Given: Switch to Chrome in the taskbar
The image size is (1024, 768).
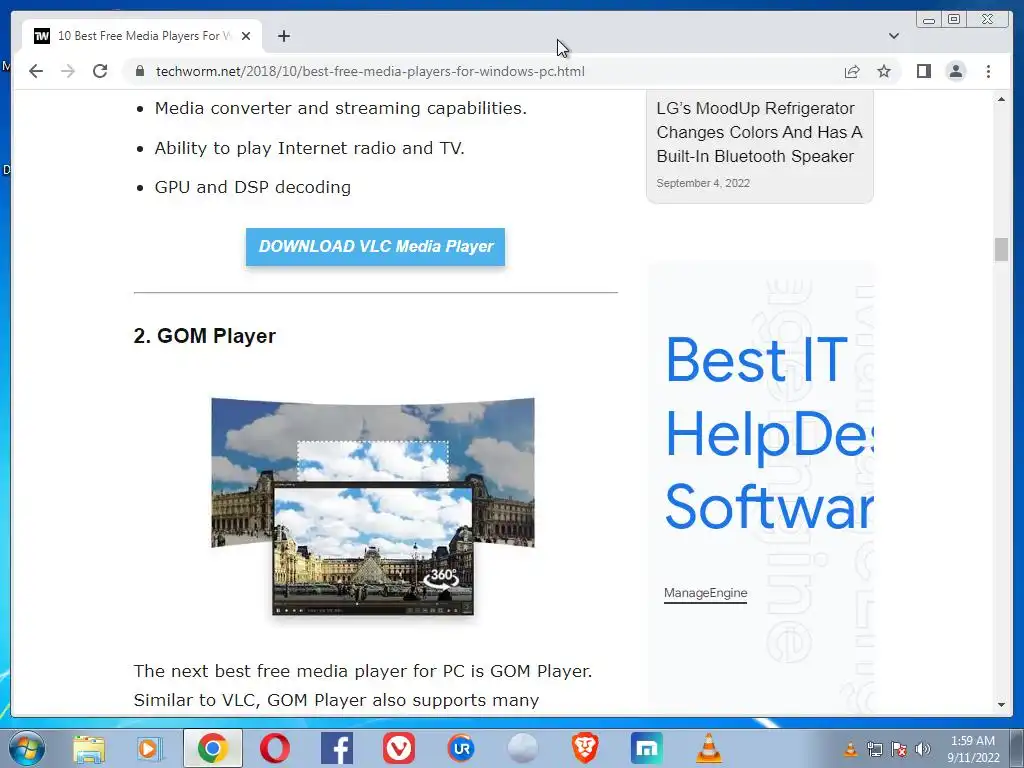Looking at the screenshot, I should point(212,748).
